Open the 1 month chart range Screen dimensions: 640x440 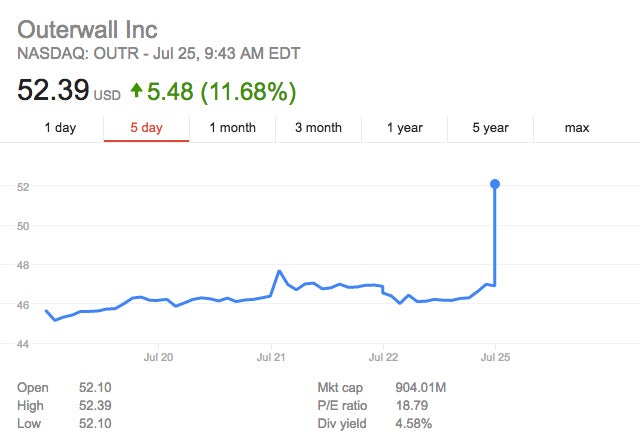pos(232,128)
